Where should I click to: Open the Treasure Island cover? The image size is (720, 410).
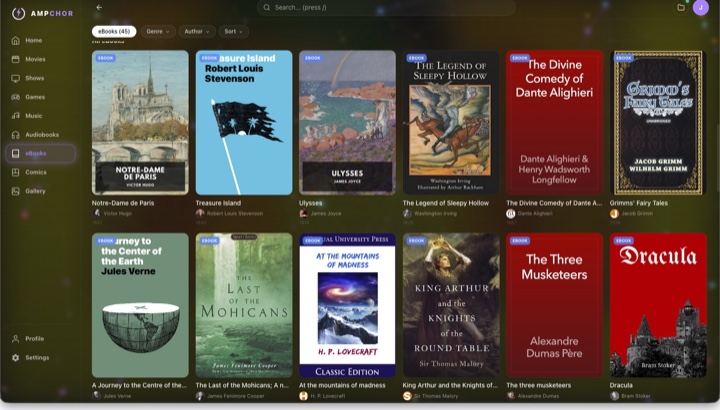pyautogui.click(x=244, y=123)
